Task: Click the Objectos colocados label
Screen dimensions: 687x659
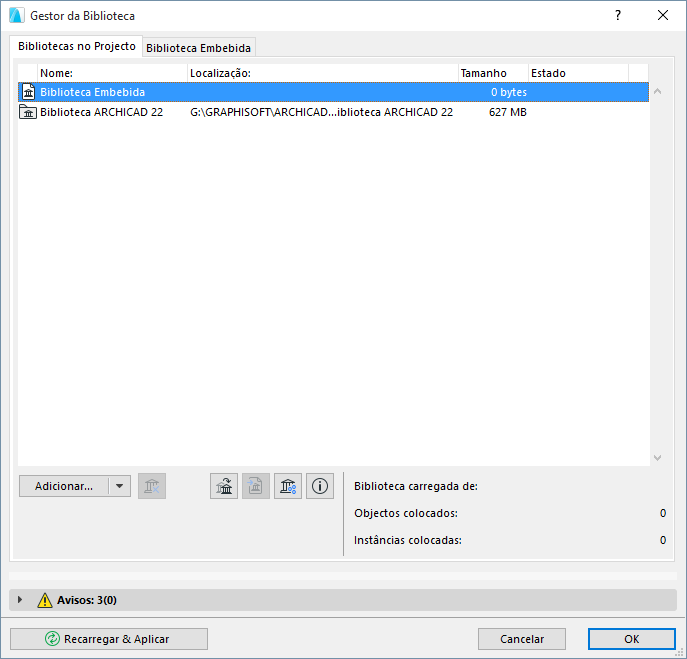Action: (x=406, y=513)
